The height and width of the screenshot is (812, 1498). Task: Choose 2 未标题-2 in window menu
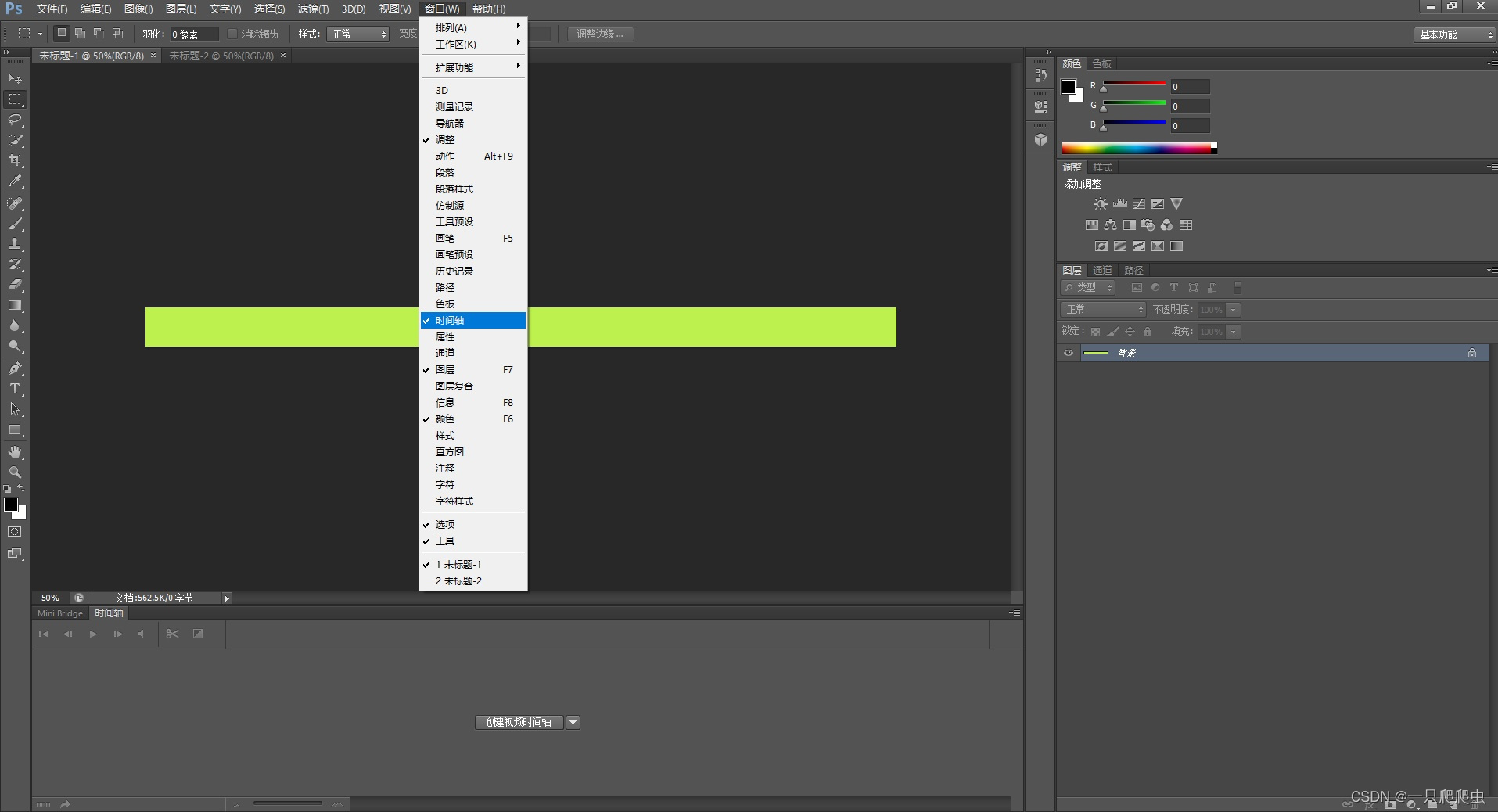pos(472,580)
